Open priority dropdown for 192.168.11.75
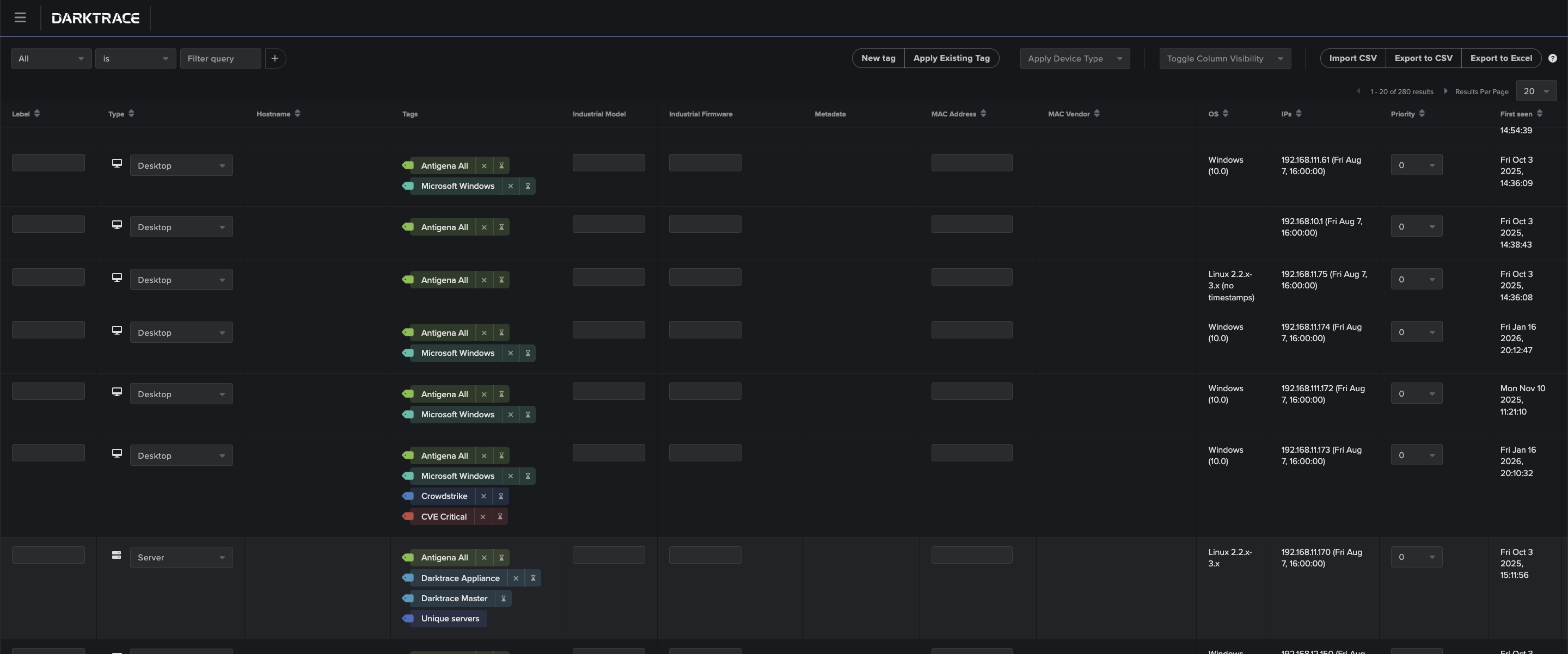Screen dimensions: 1568x654 [1417, 279]
